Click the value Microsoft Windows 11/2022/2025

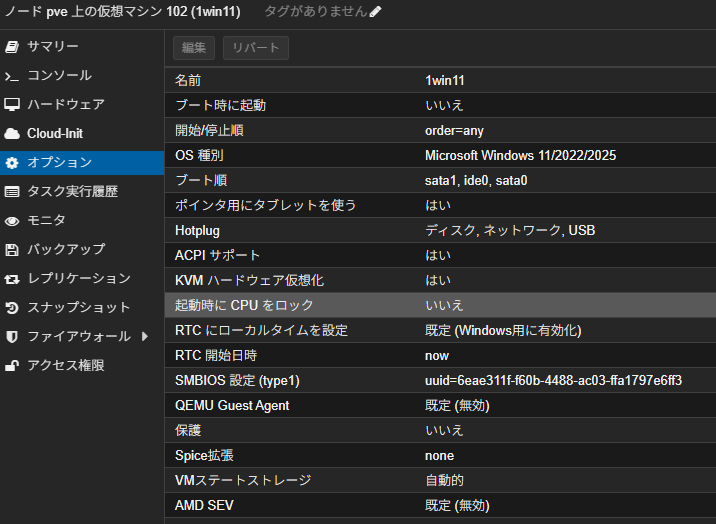(521, 156)
